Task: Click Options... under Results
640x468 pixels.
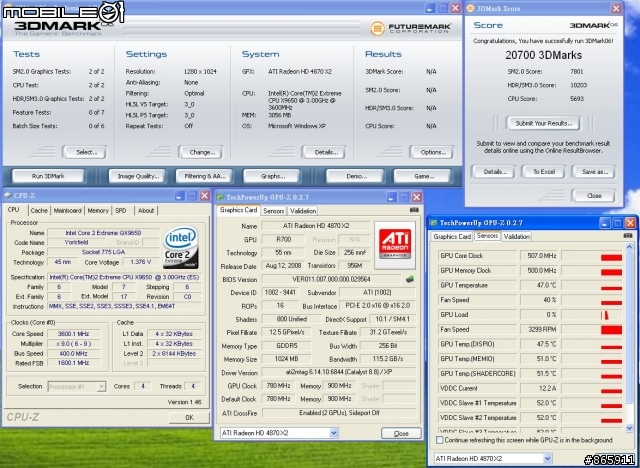Action: 433,153
